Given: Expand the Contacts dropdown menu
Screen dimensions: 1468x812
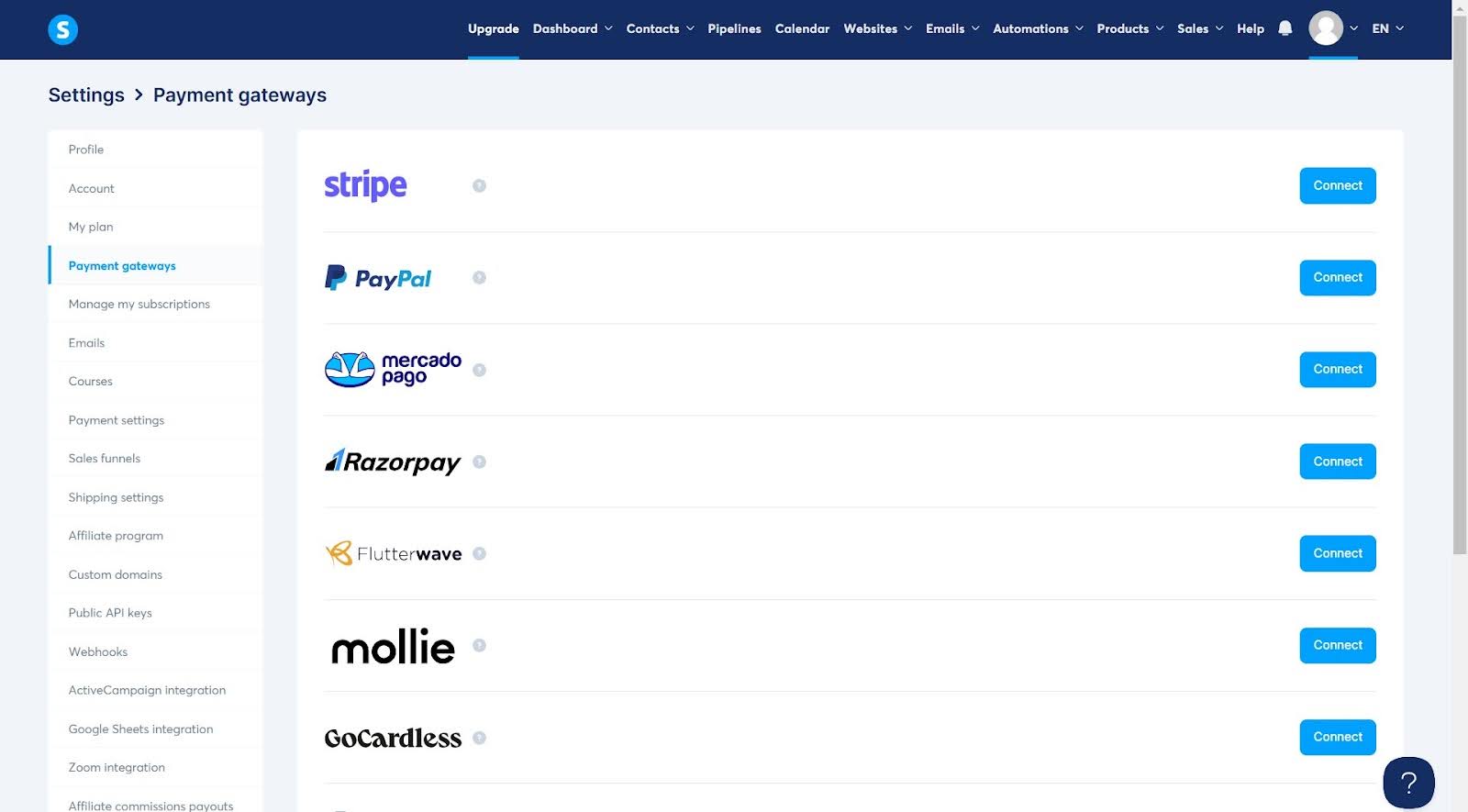Looking at the screenshot, I should pyautogui.click(x=661, y=28).
